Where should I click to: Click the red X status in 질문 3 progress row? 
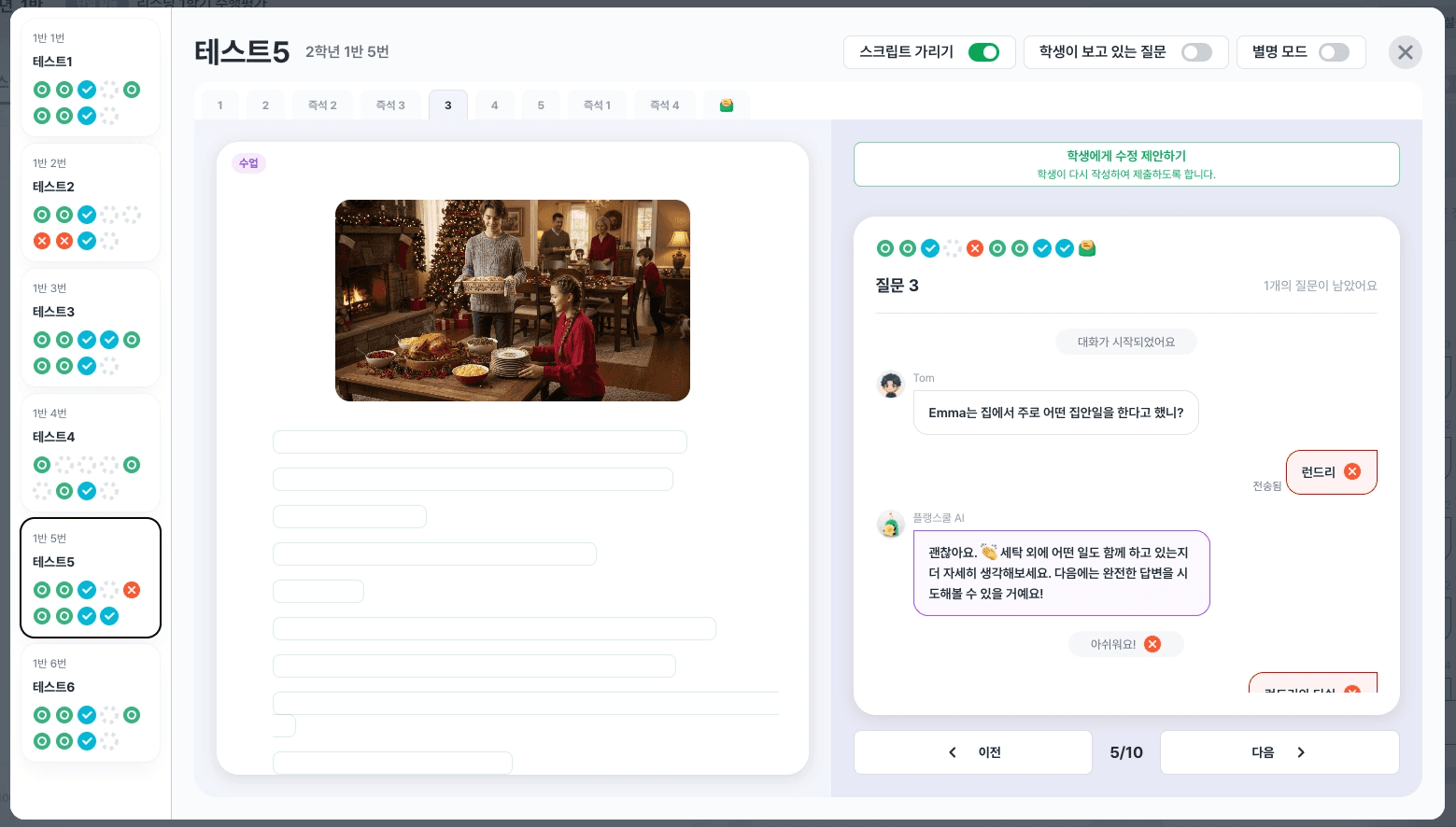pyautogui.click(x=975, y=248)
